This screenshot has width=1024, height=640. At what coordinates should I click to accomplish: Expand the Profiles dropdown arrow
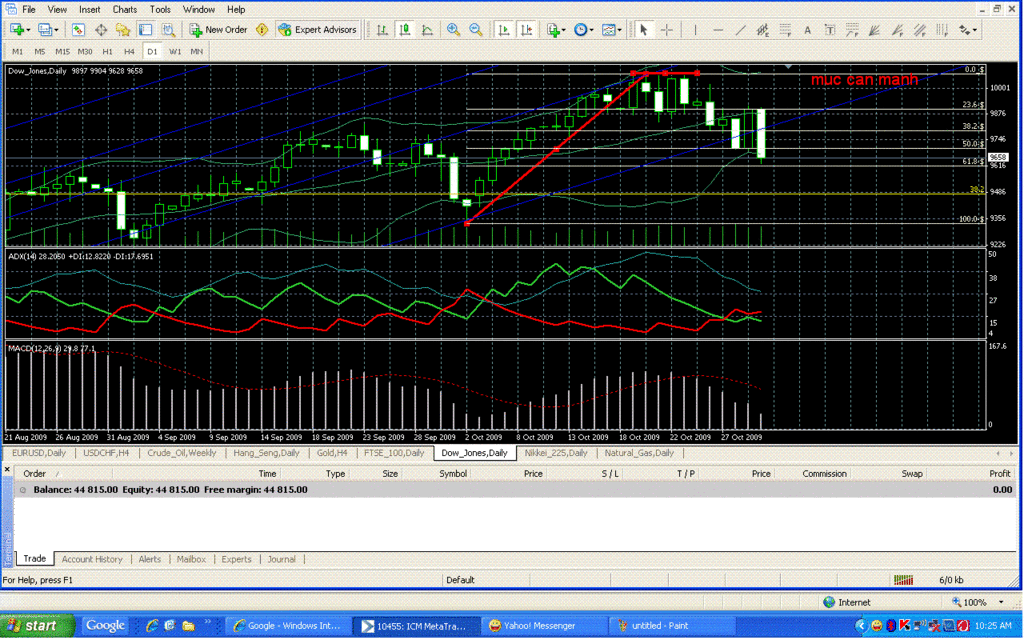click(x=56, y=30)
